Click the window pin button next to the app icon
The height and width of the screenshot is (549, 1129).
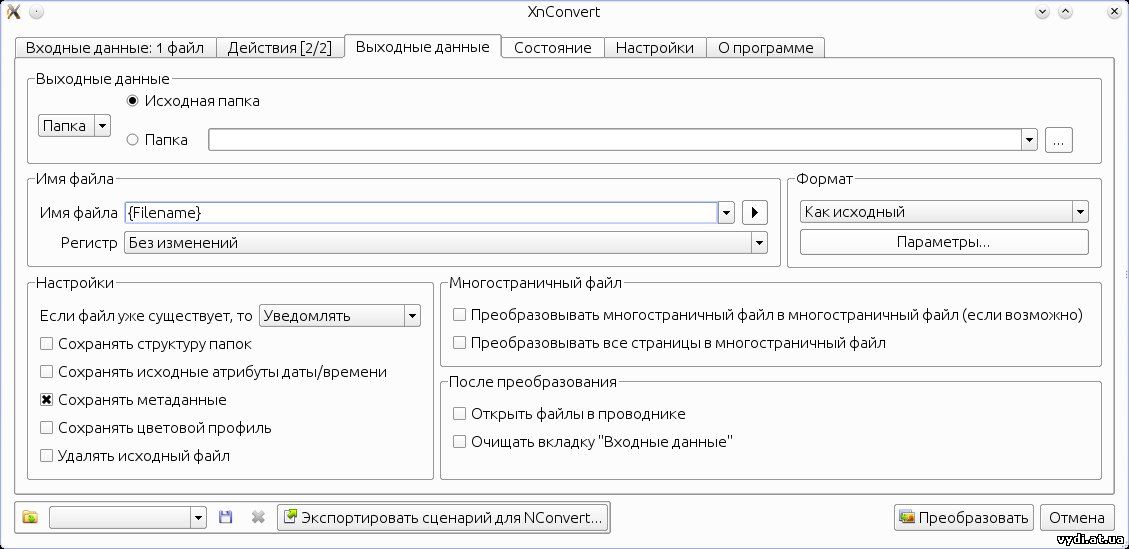(x=37, y=12)
